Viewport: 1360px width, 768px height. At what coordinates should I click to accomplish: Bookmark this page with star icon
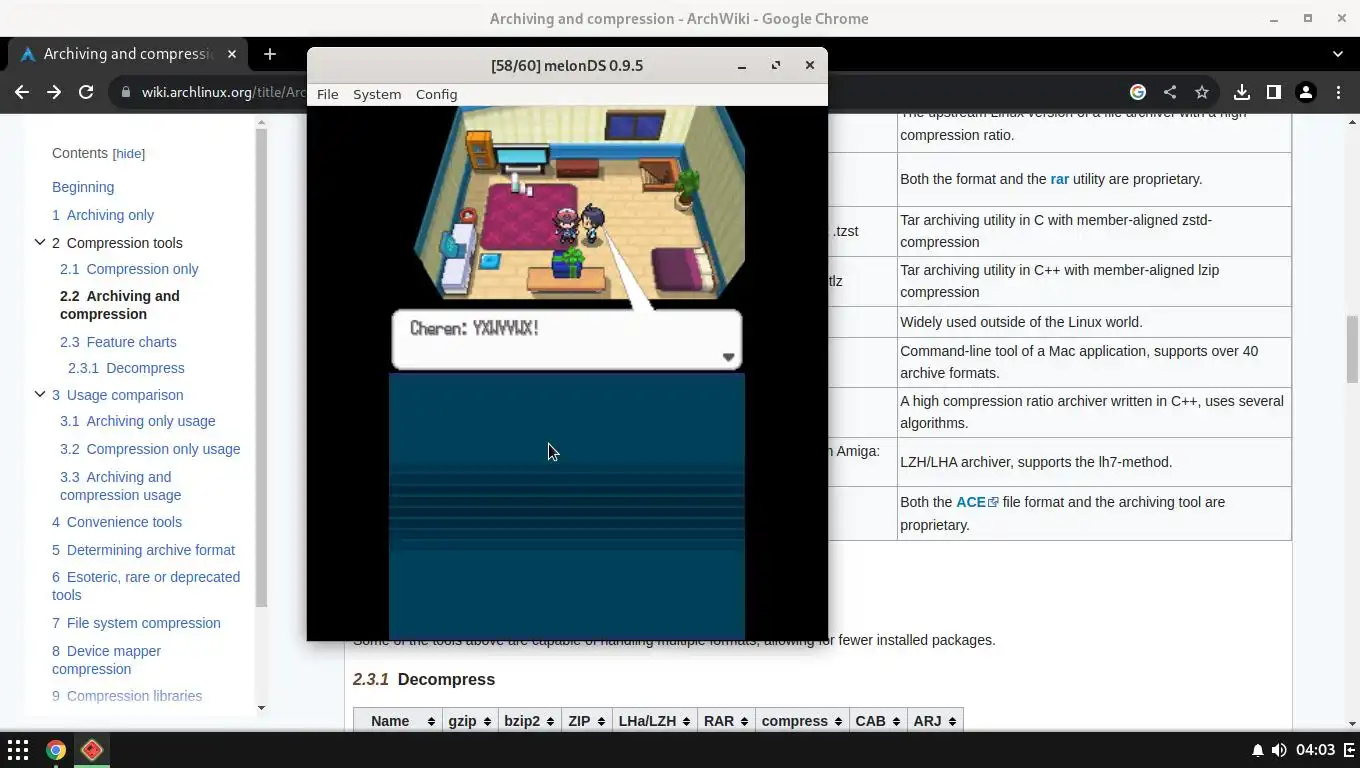1202,92
